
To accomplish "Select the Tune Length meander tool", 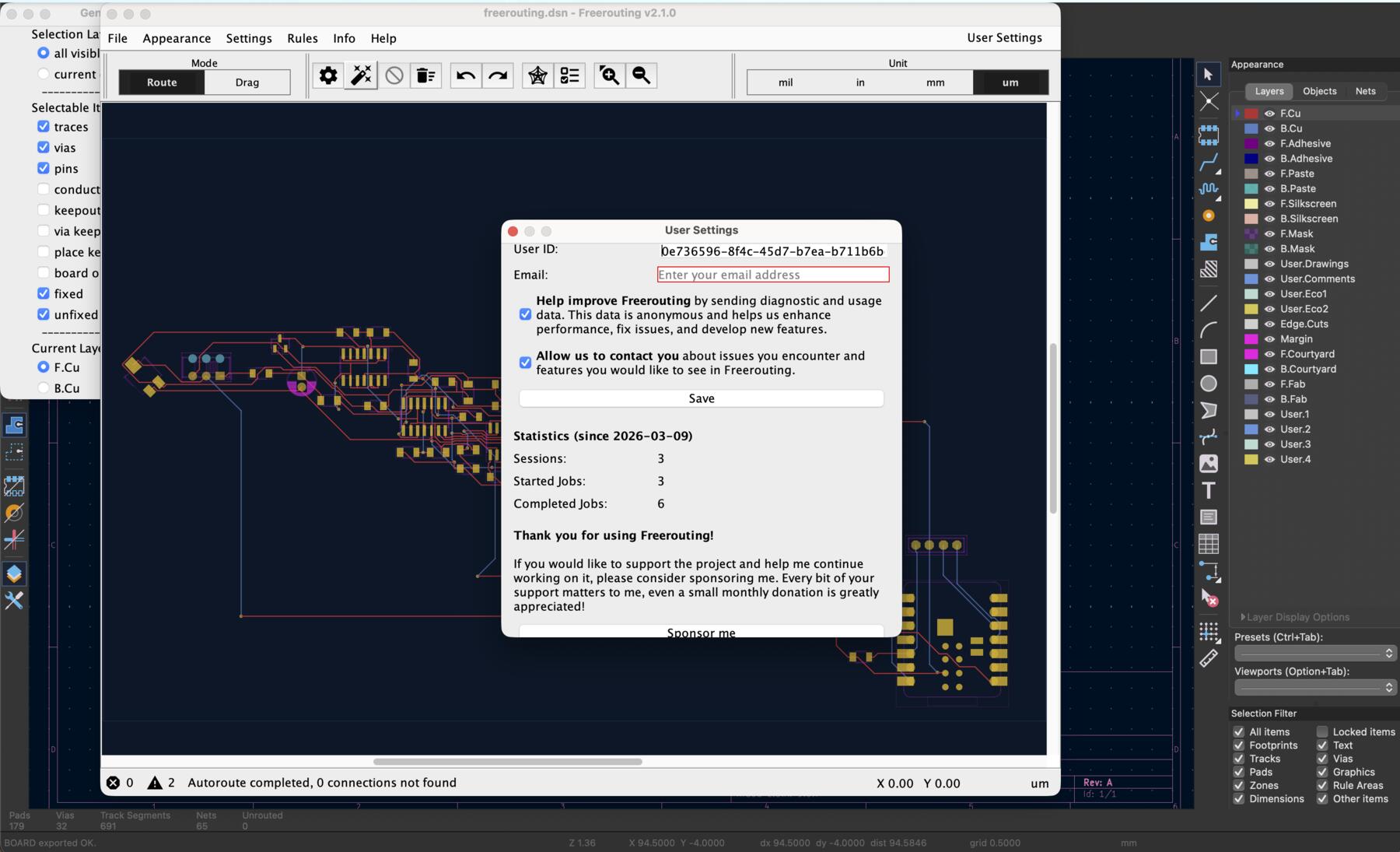I will click(x=1208, y=188).
